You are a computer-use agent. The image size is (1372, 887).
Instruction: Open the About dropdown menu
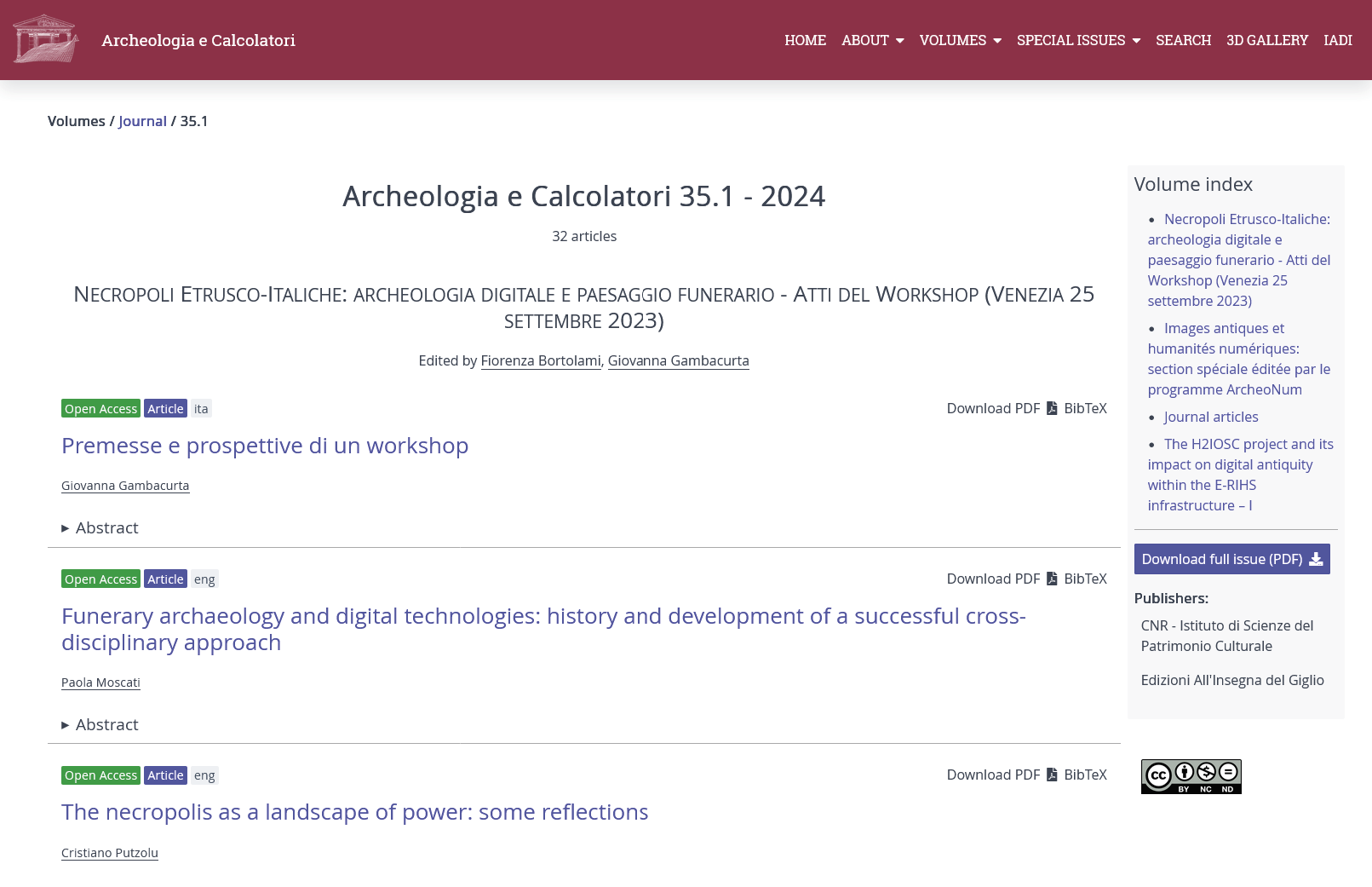click(x=872, y=40)
